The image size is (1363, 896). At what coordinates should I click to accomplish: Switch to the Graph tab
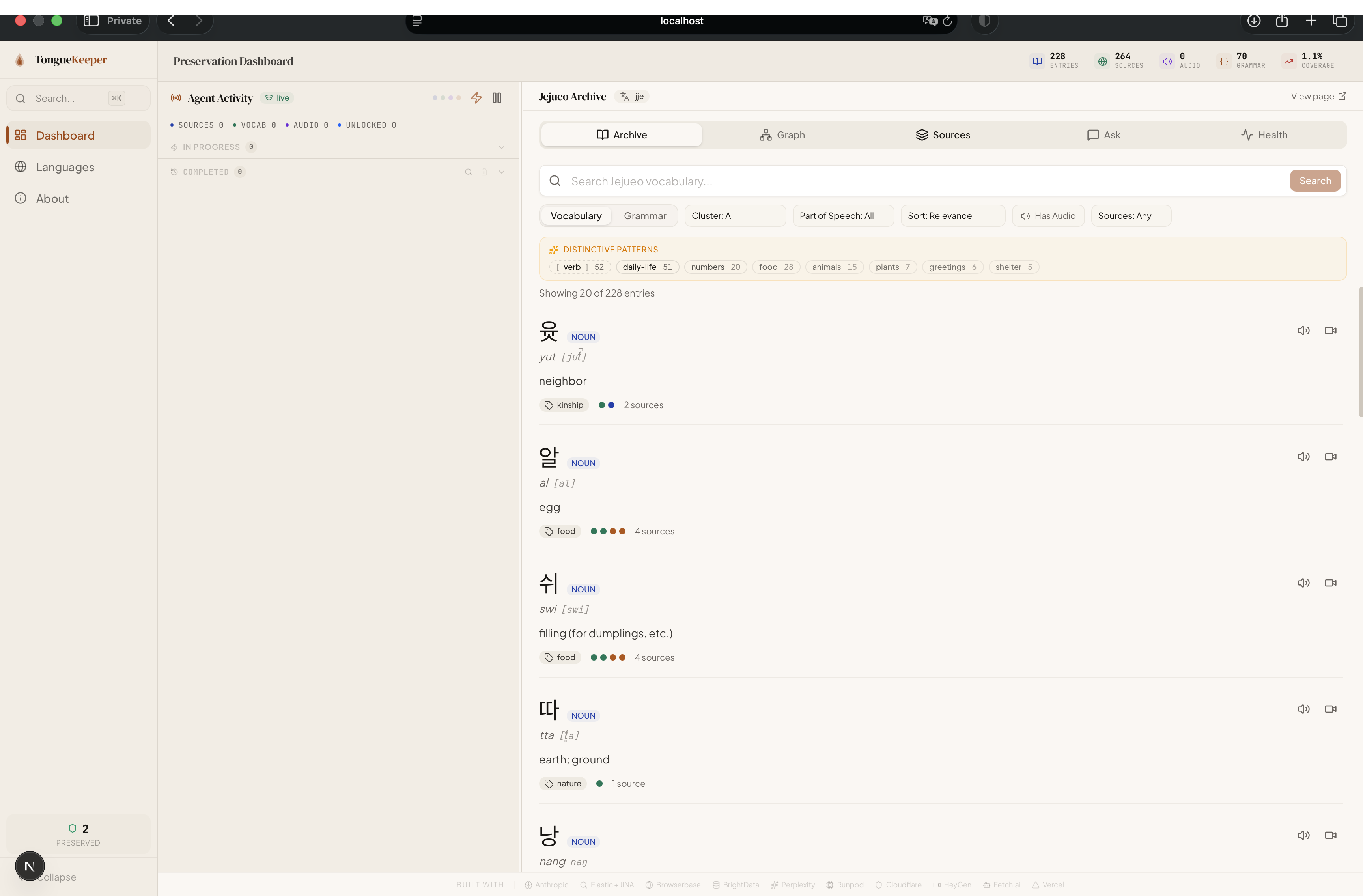point(782,135)
